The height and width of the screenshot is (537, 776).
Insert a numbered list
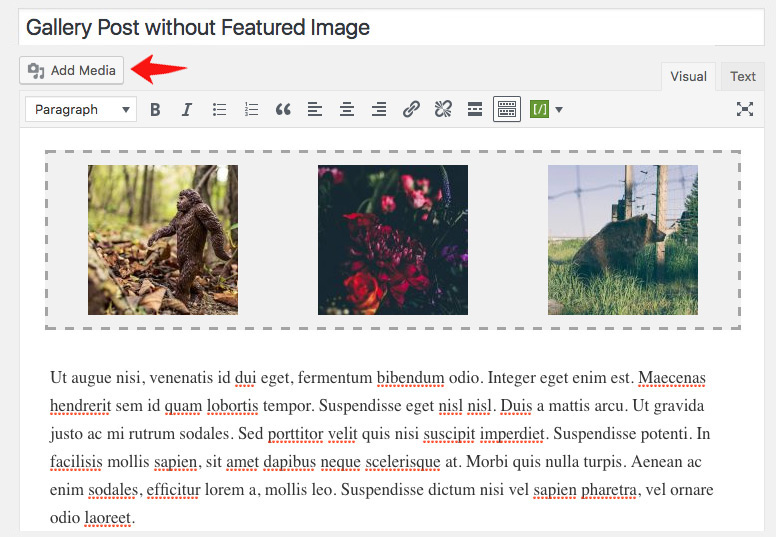tap(252, 110)
